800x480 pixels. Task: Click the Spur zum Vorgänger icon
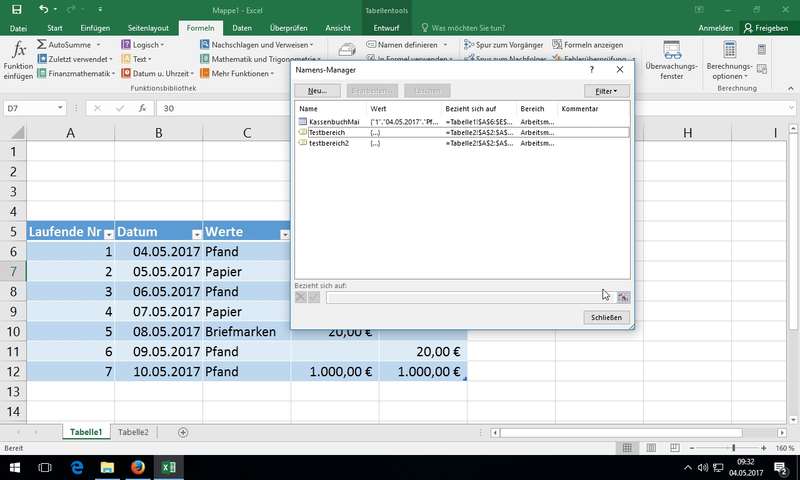[x=470, y=45]
